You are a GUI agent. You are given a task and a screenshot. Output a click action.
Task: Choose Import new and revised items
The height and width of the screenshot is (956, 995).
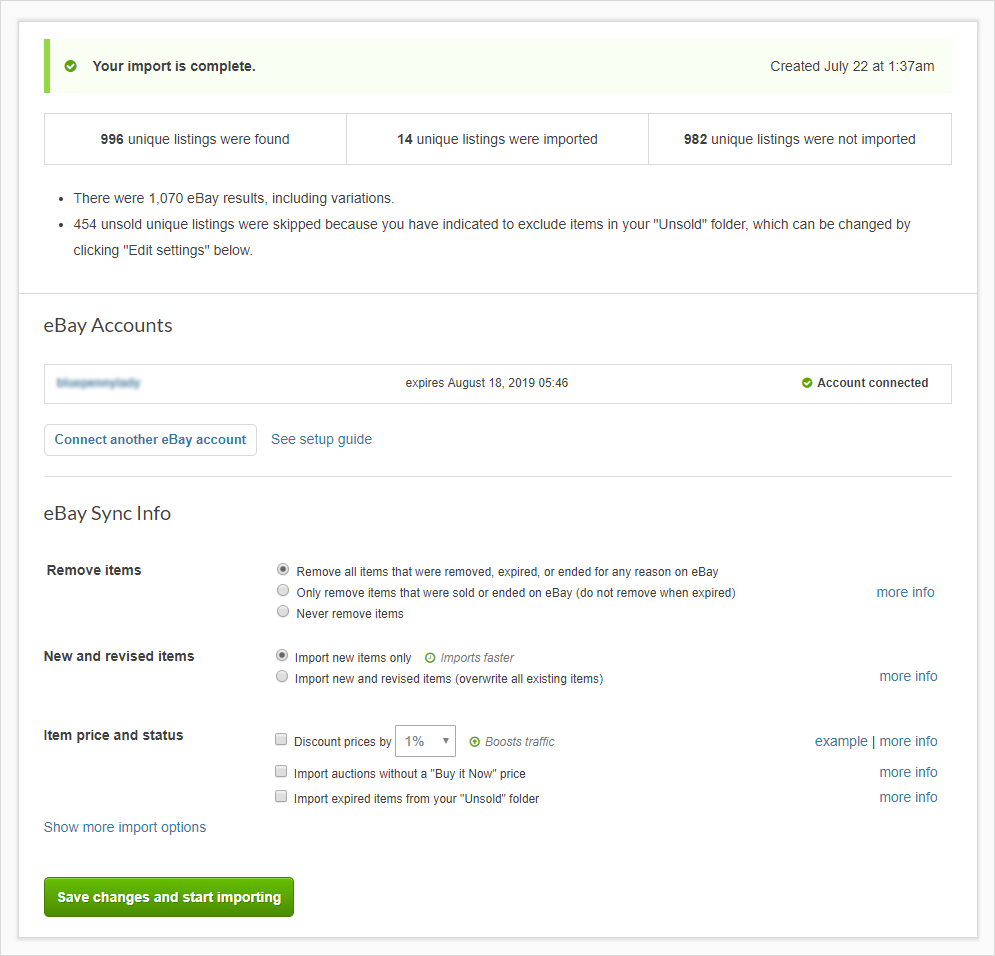(x=282, y=676)
